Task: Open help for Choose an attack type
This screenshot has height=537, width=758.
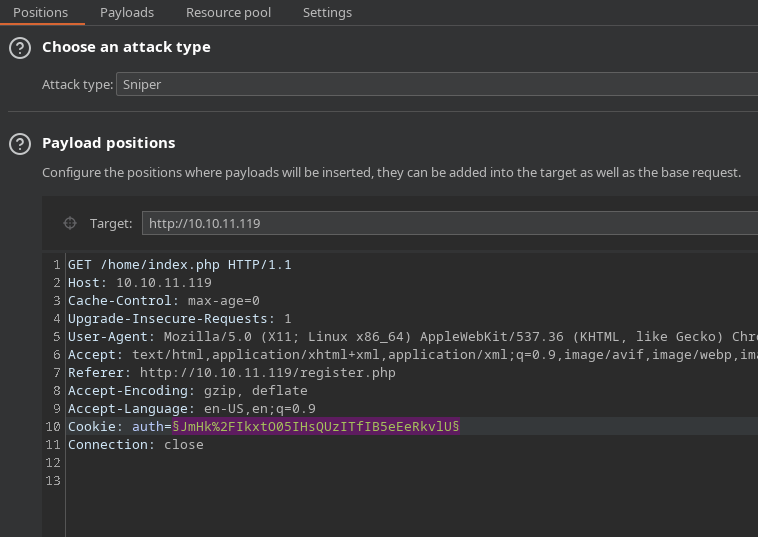Action: point(19,48)
